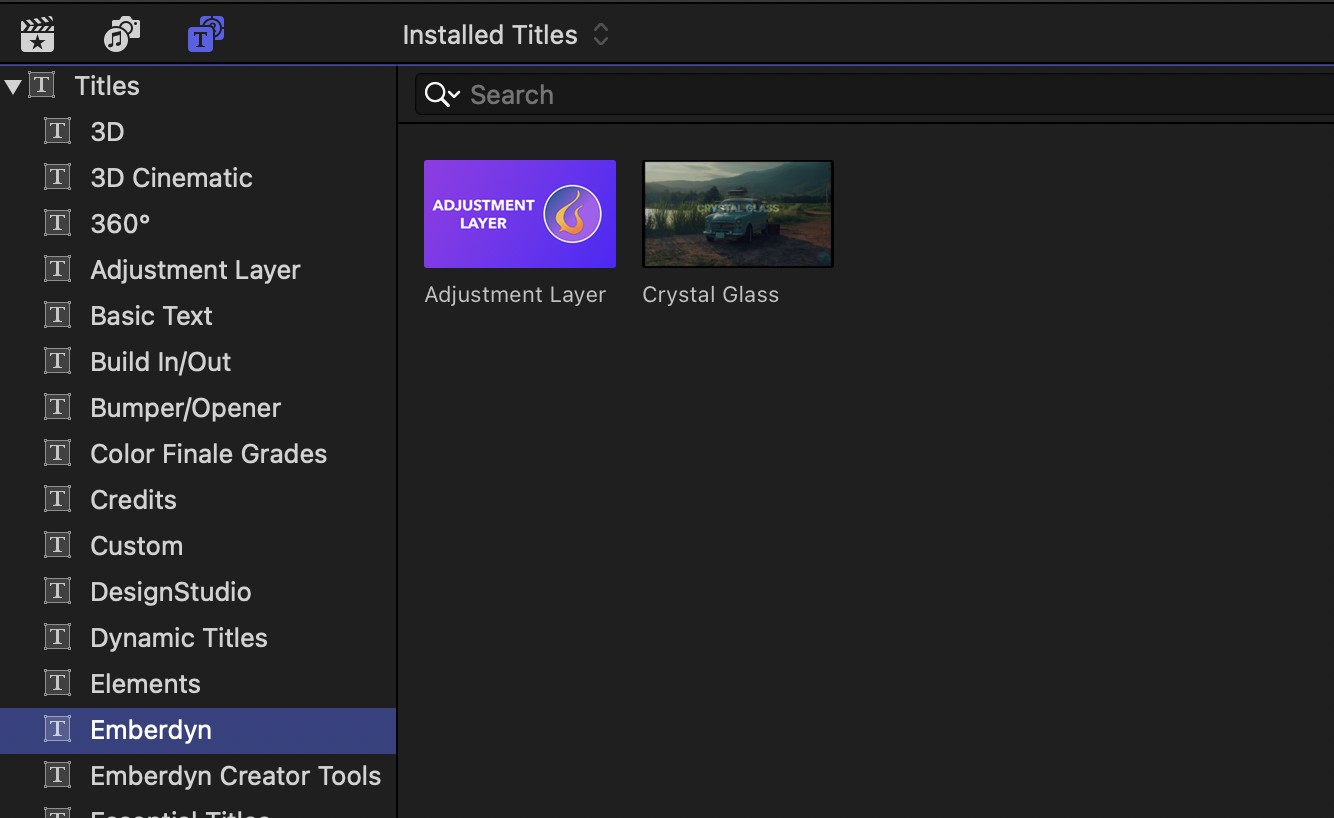Show the Photos and Audio sidebar
The image size is (1334, 818).
121,35
